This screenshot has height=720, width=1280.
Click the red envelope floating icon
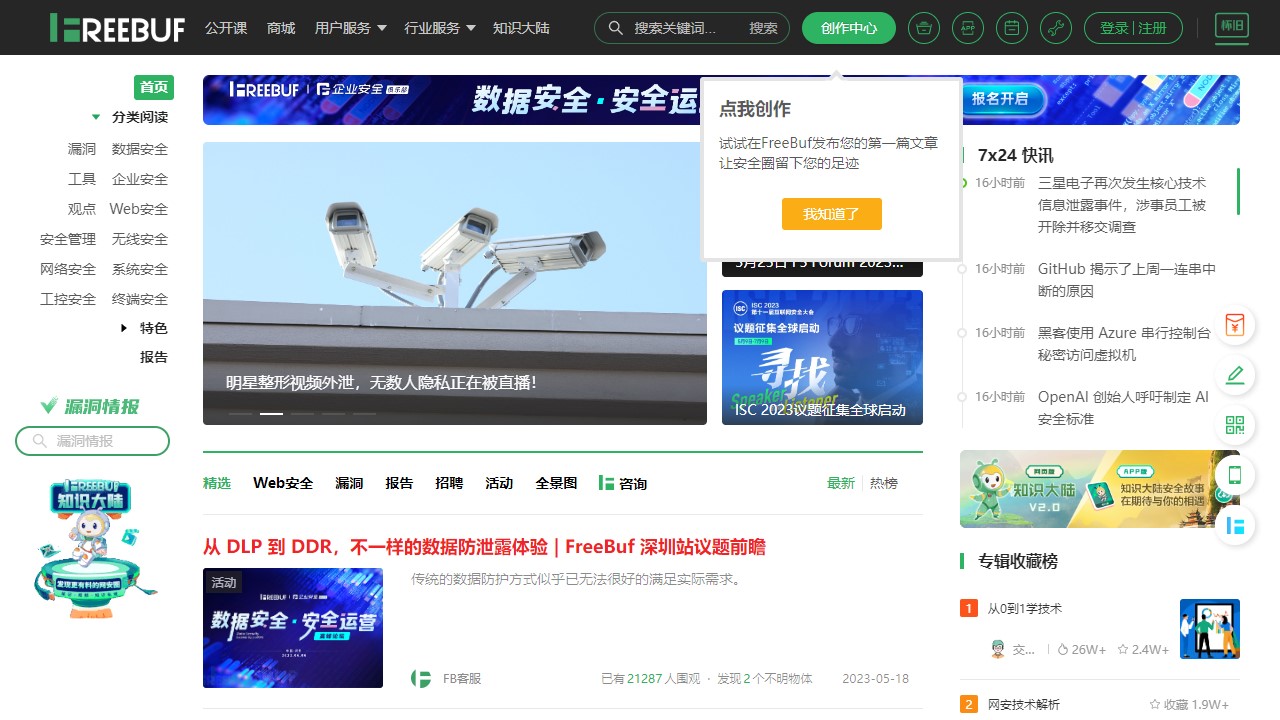coord(1235,325)
